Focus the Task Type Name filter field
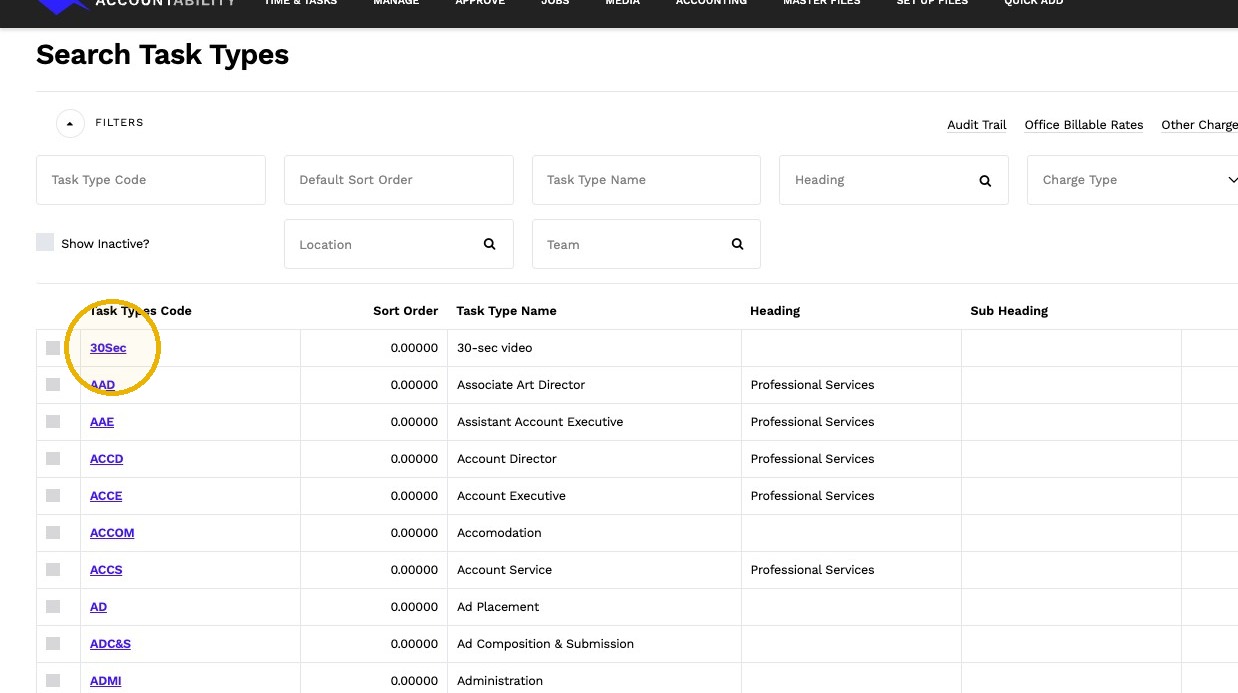 646,180
